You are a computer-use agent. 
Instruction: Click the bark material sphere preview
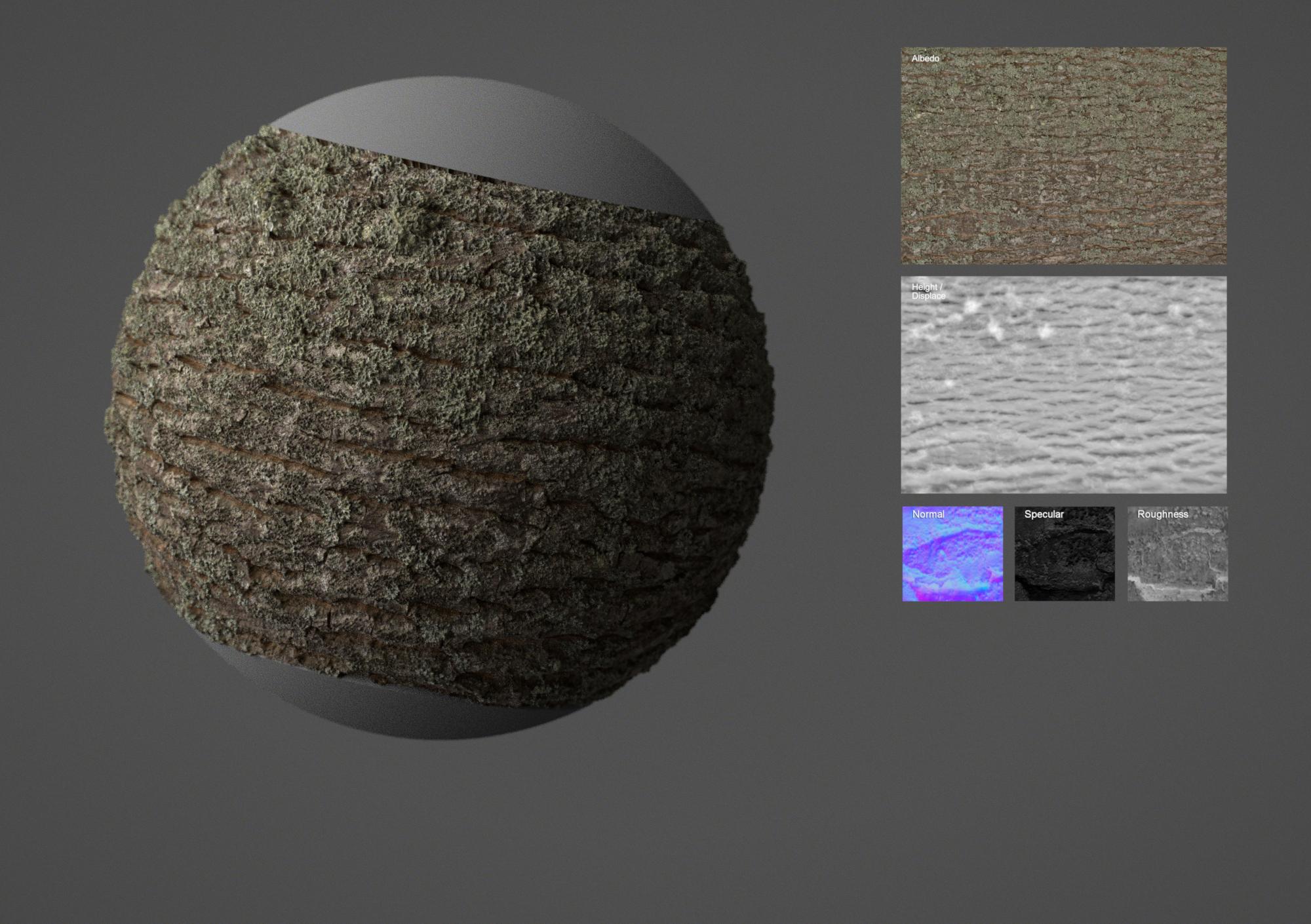coord(439,408)
